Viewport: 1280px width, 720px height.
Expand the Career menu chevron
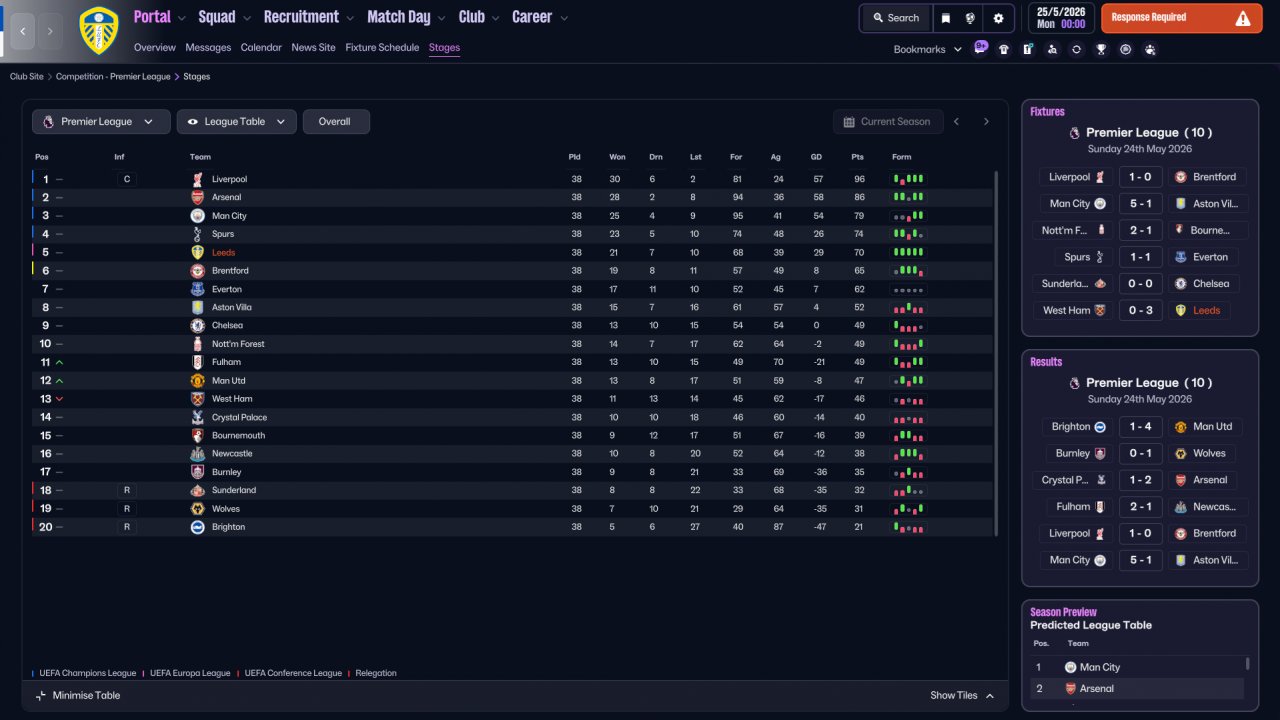pos(564,18)
